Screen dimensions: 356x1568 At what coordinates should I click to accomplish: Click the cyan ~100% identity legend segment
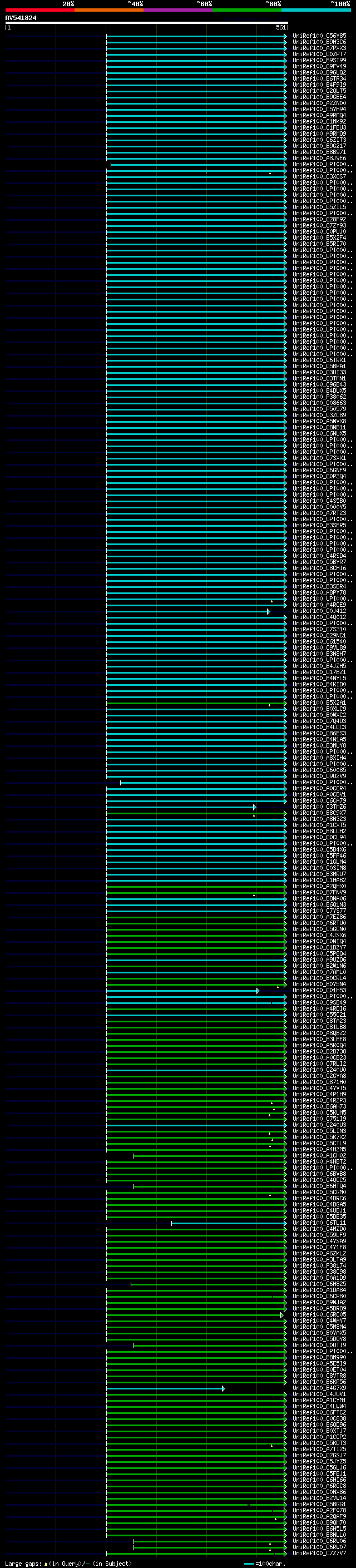[317, 10]
